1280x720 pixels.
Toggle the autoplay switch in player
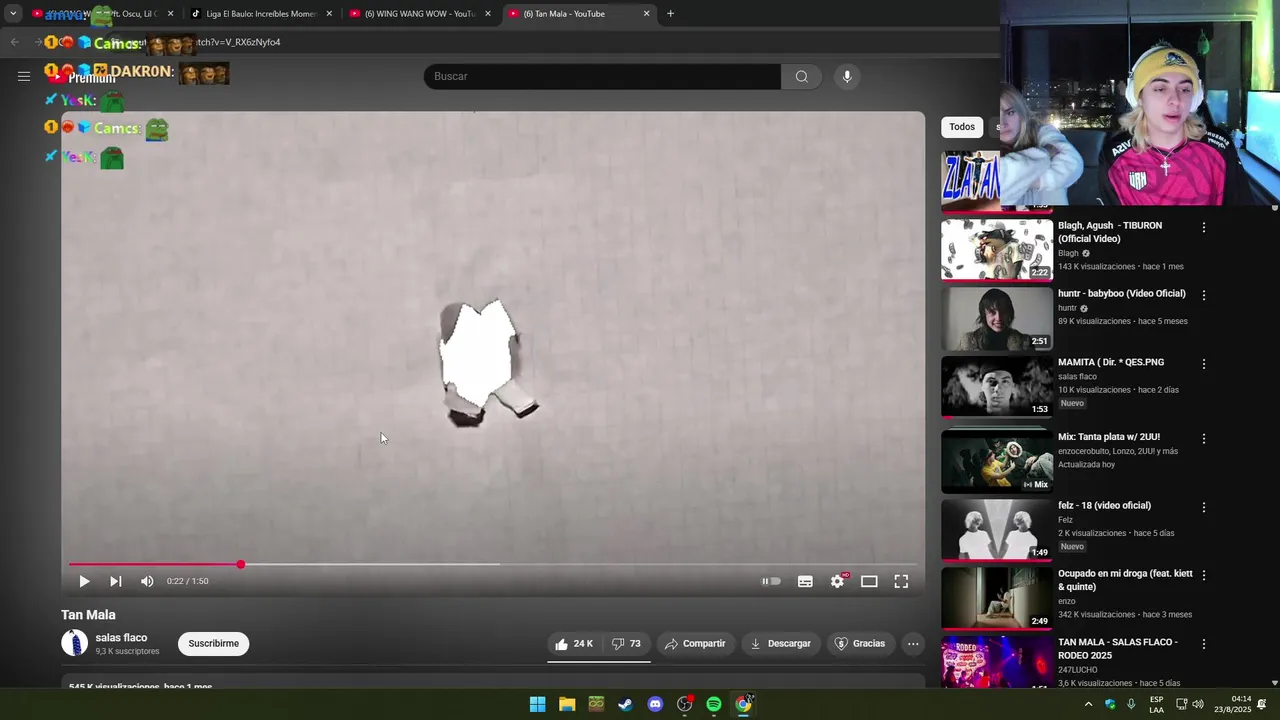771,581
